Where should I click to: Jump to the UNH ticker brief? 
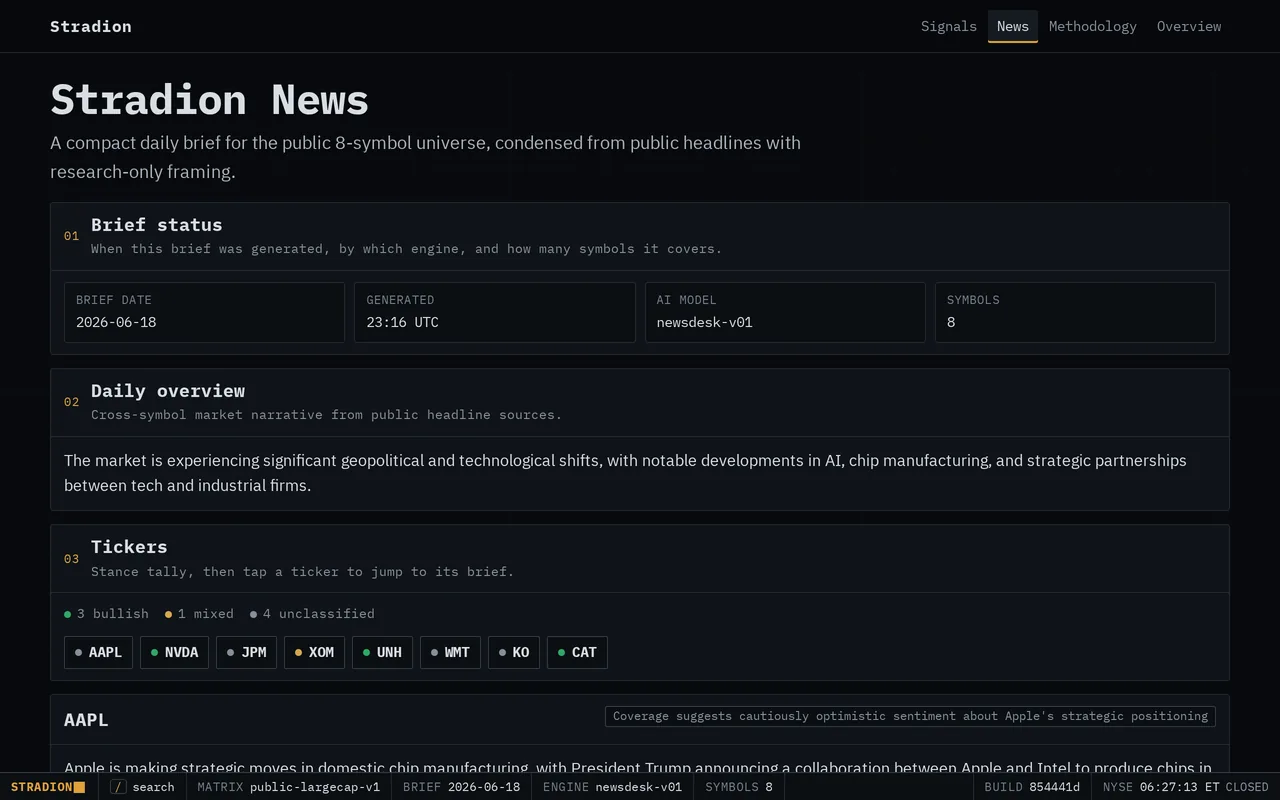(x=382, y=652)
